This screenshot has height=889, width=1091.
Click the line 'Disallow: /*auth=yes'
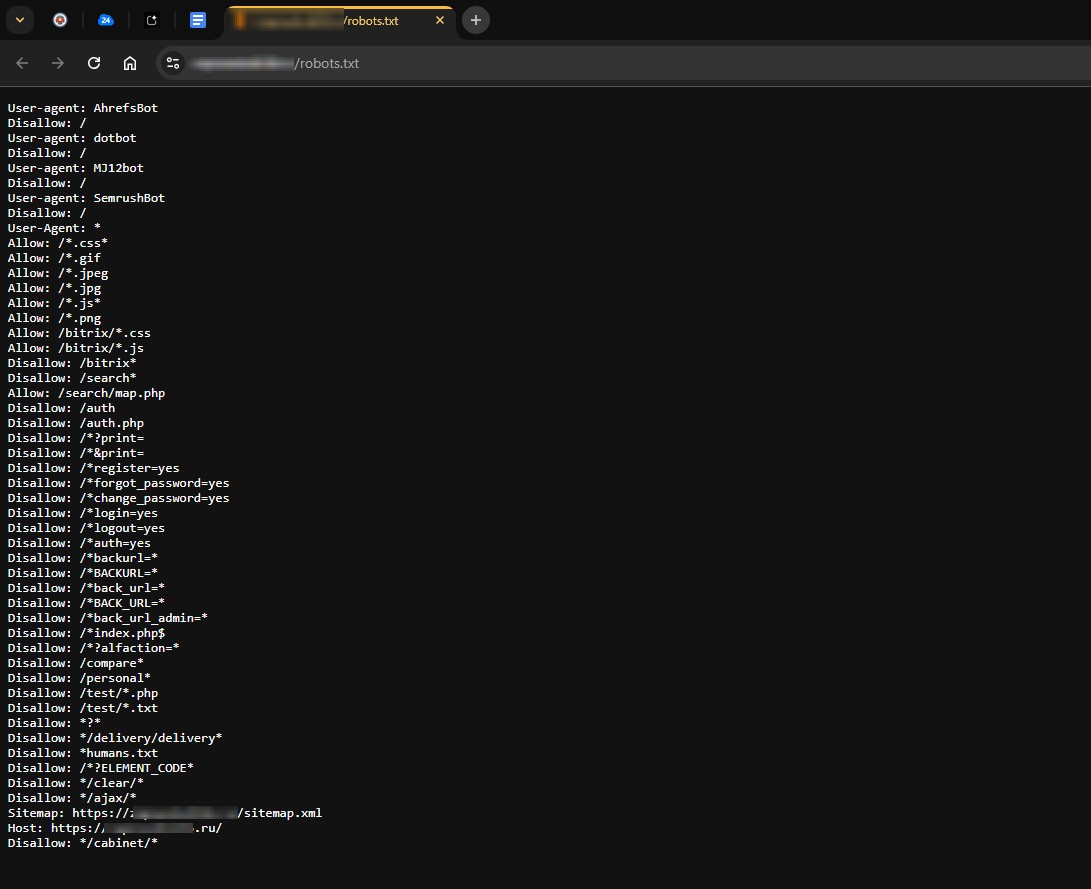79,543
